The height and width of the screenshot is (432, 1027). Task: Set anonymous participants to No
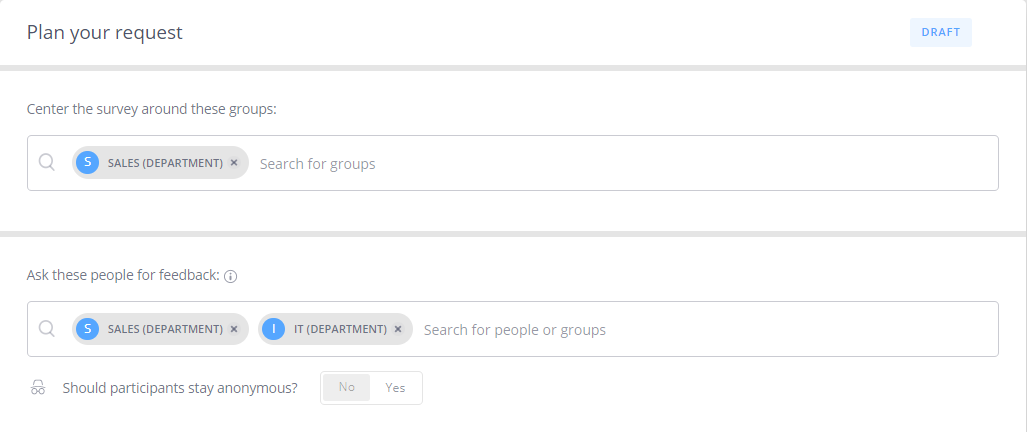click(x=346, y=387)
